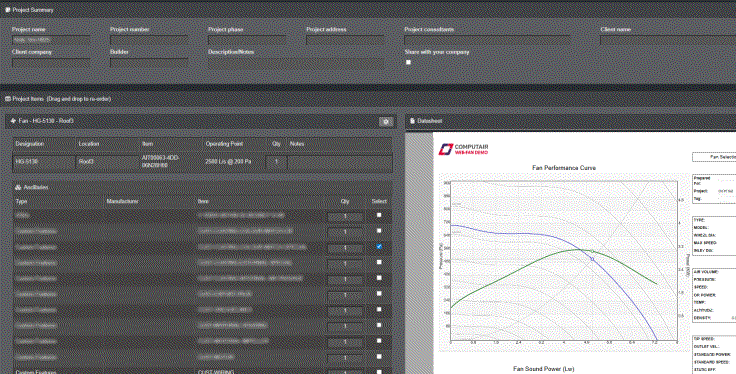Click the blue operating point marker on the curve
The image size is (736, 374).
click(592, 259)
